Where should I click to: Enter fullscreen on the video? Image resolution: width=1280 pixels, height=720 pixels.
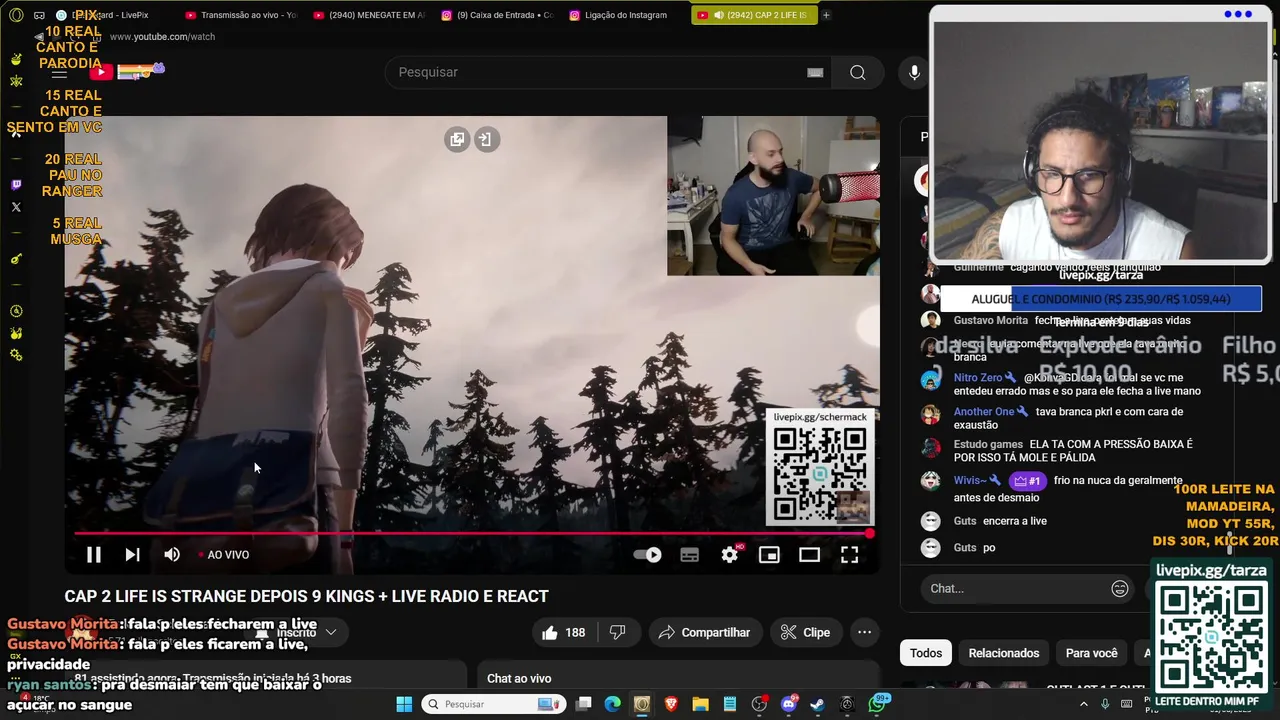pyautogui.click(x=849, y=555)
